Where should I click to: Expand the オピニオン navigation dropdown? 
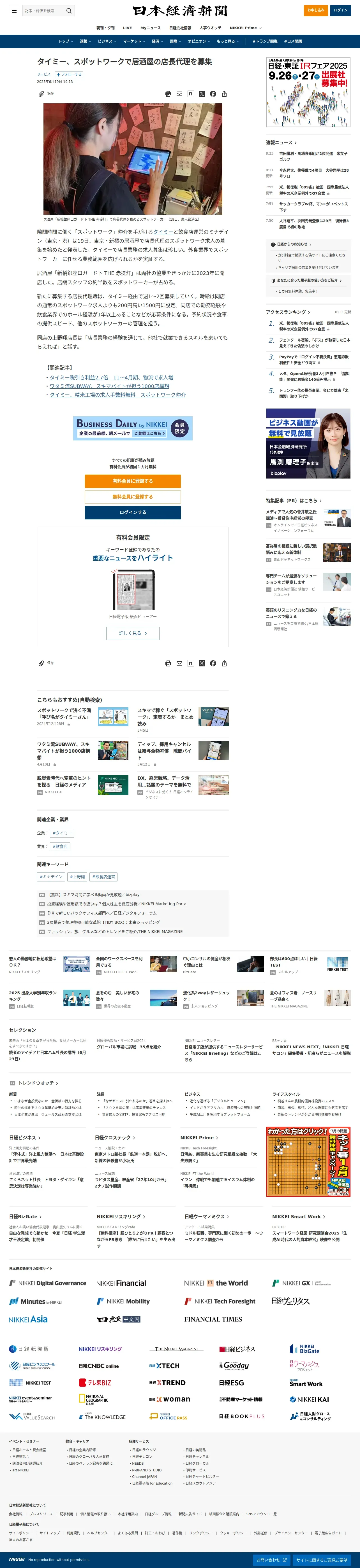tap(199, 41)
